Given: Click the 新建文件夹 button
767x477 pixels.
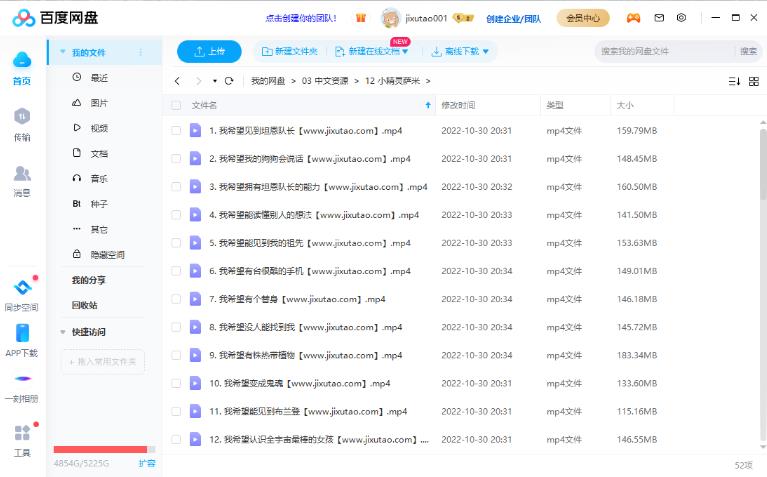Looking at the screenshot, I should click(290, 51).
